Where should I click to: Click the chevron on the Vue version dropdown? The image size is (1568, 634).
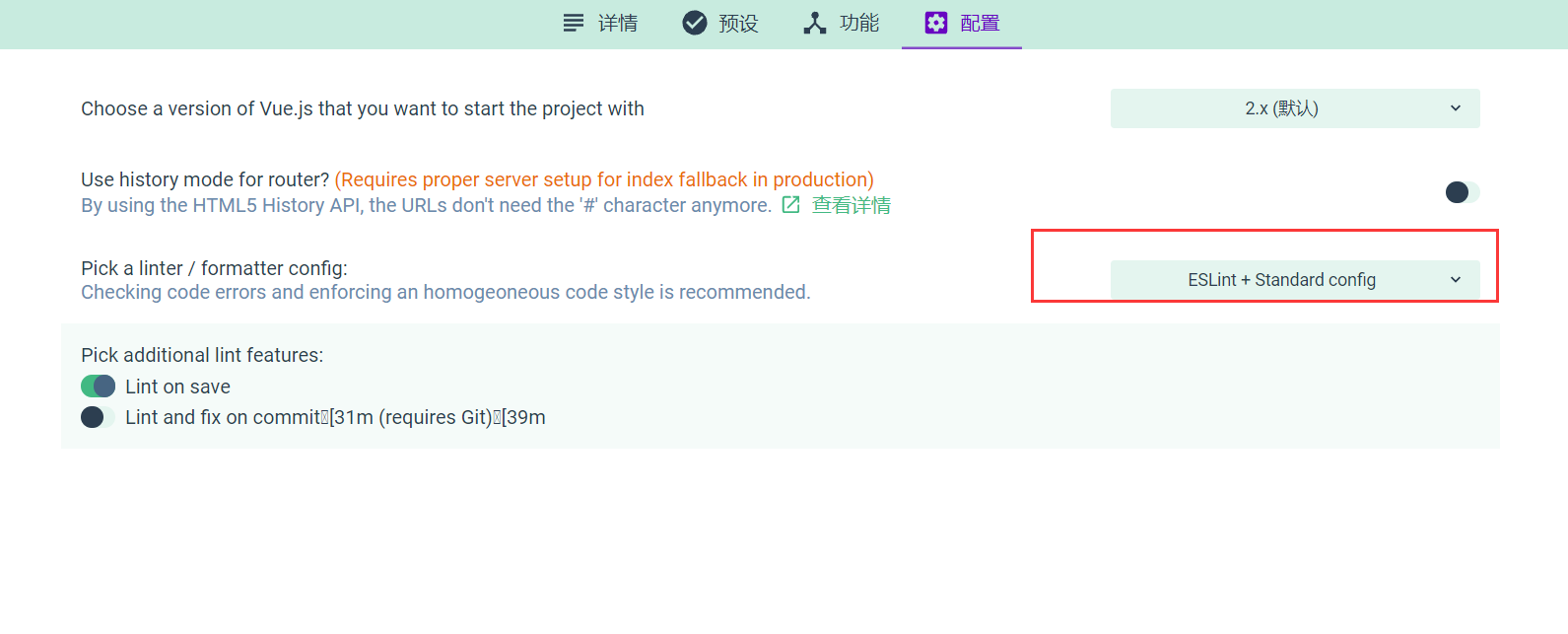coord(1455,108)
